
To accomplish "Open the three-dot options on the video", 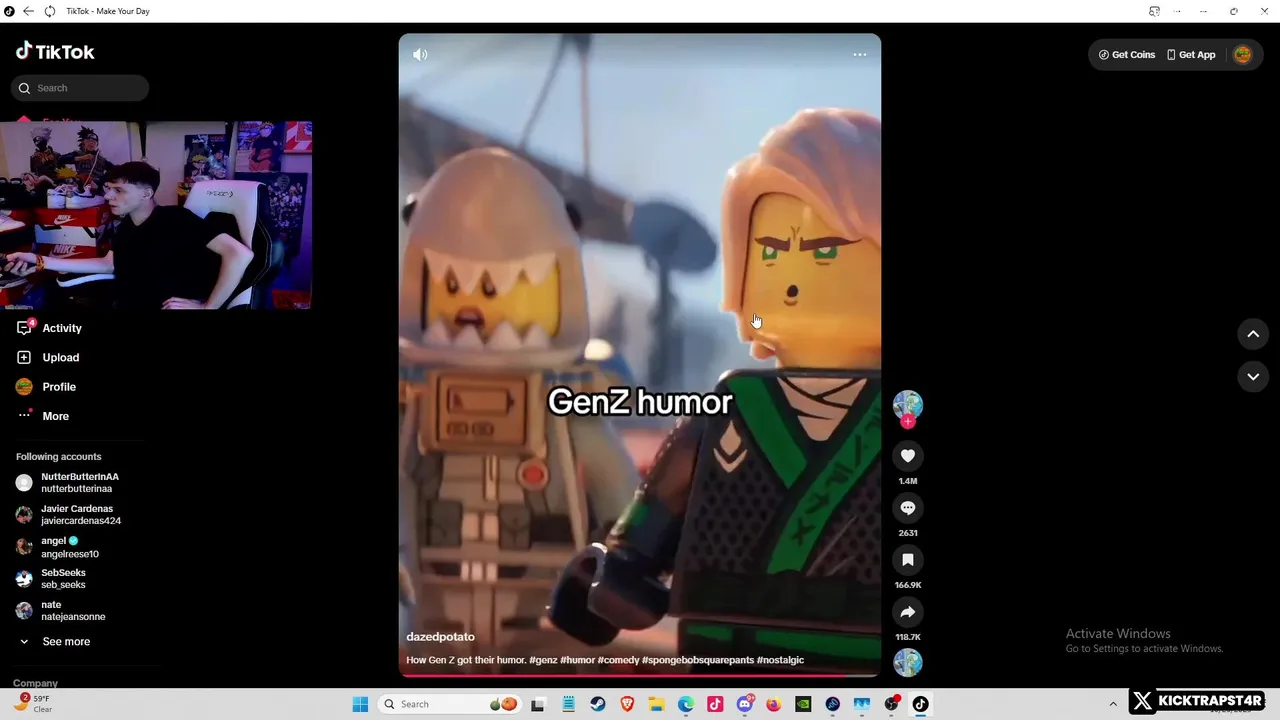I will click(x=860, y=55).
